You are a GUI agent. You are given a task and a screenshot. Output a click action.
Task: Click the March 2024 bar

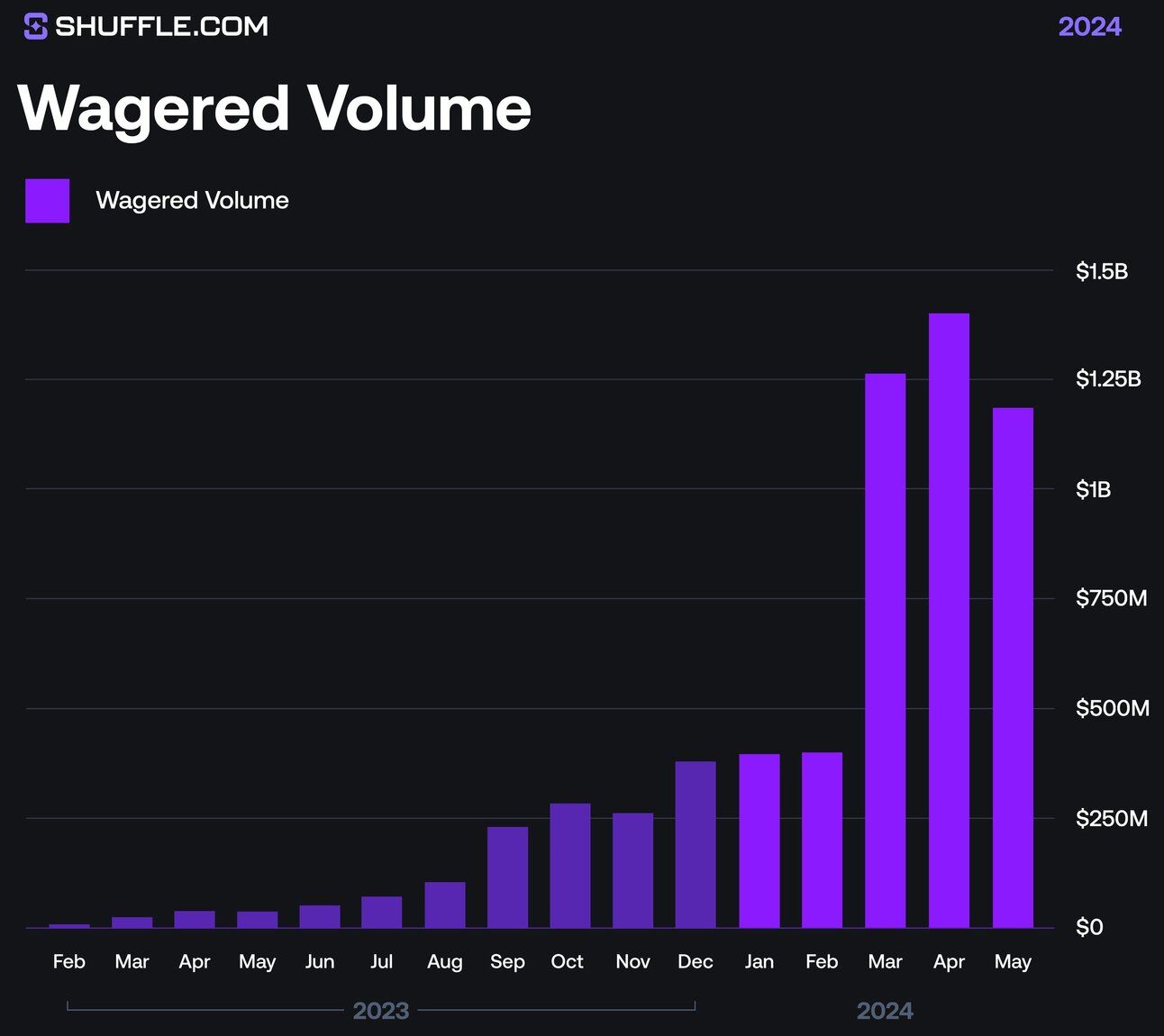pyautogui.click(x=885, y=650)
